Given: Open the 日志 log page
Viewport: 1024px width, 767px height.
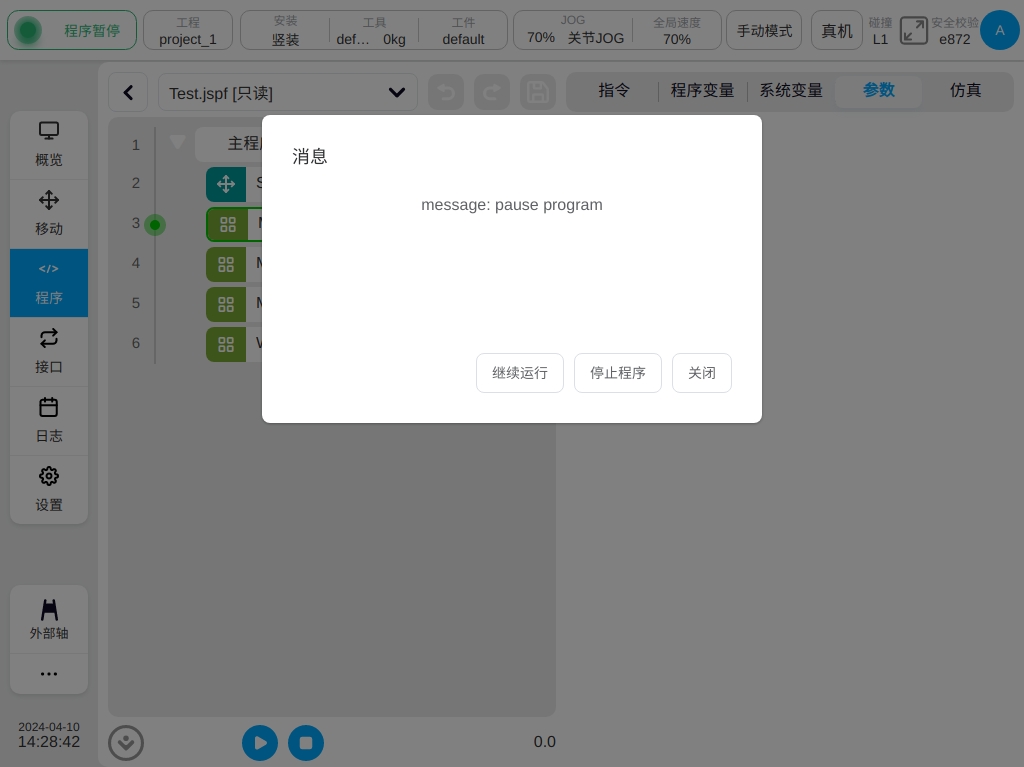Looking at the screenshot, I should (x=49, y=421).
